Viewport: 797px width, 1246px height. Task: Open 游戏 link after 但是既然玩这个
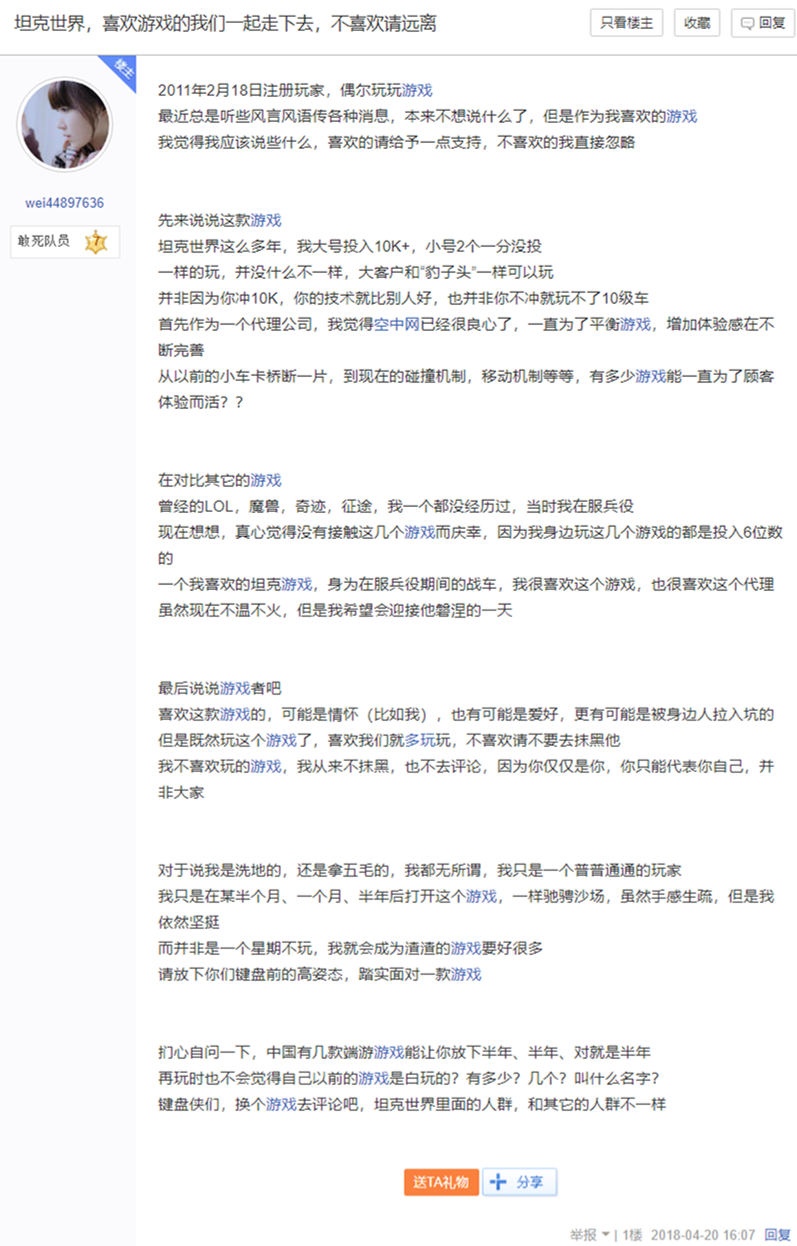281,740
